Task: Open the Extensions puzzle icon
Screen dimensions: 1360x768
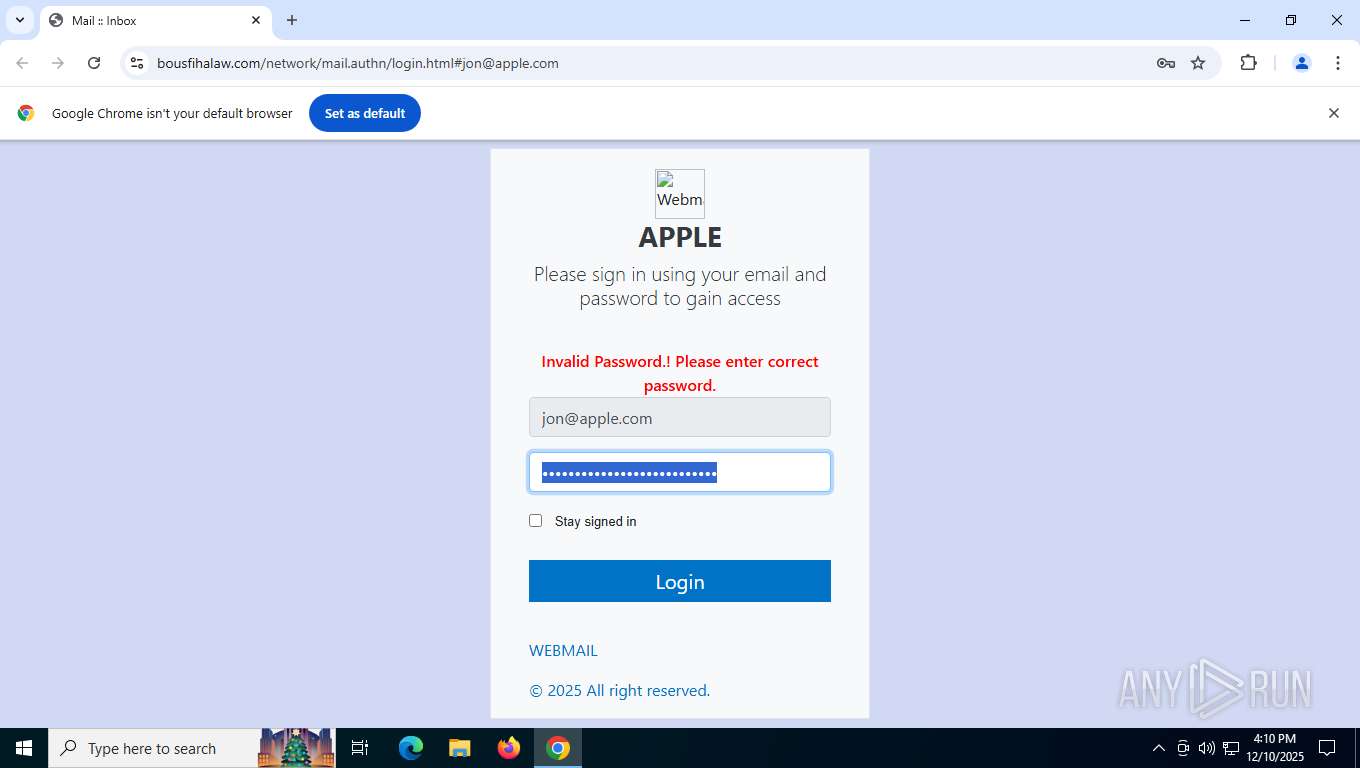Action: [1248, 63]
